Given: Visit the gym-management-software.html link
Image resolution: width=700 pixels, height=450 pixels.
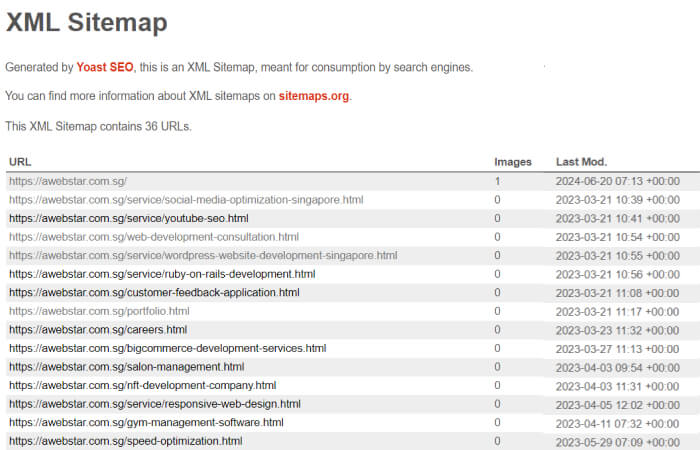Looking at the screenshot, I should [146, 422].
